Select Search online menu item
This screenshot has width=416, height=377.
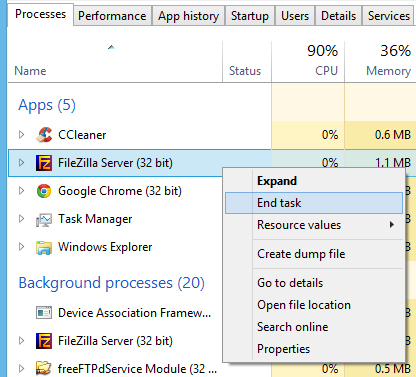tap(314, 327)
